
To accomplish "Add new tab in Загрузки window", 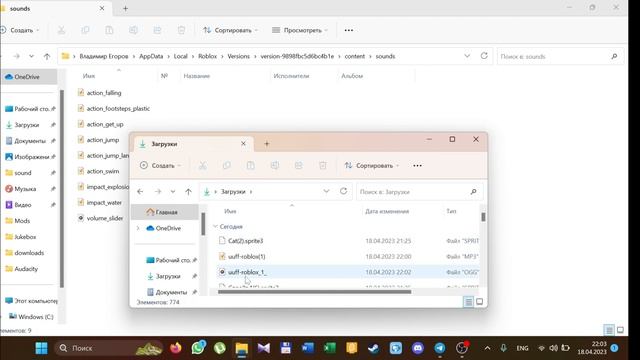I will 267,144.
